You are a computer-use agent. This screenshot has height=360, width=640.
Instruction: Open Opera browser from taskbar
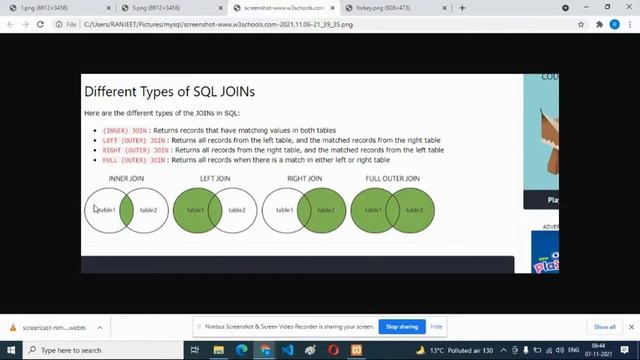pos(333,350)
